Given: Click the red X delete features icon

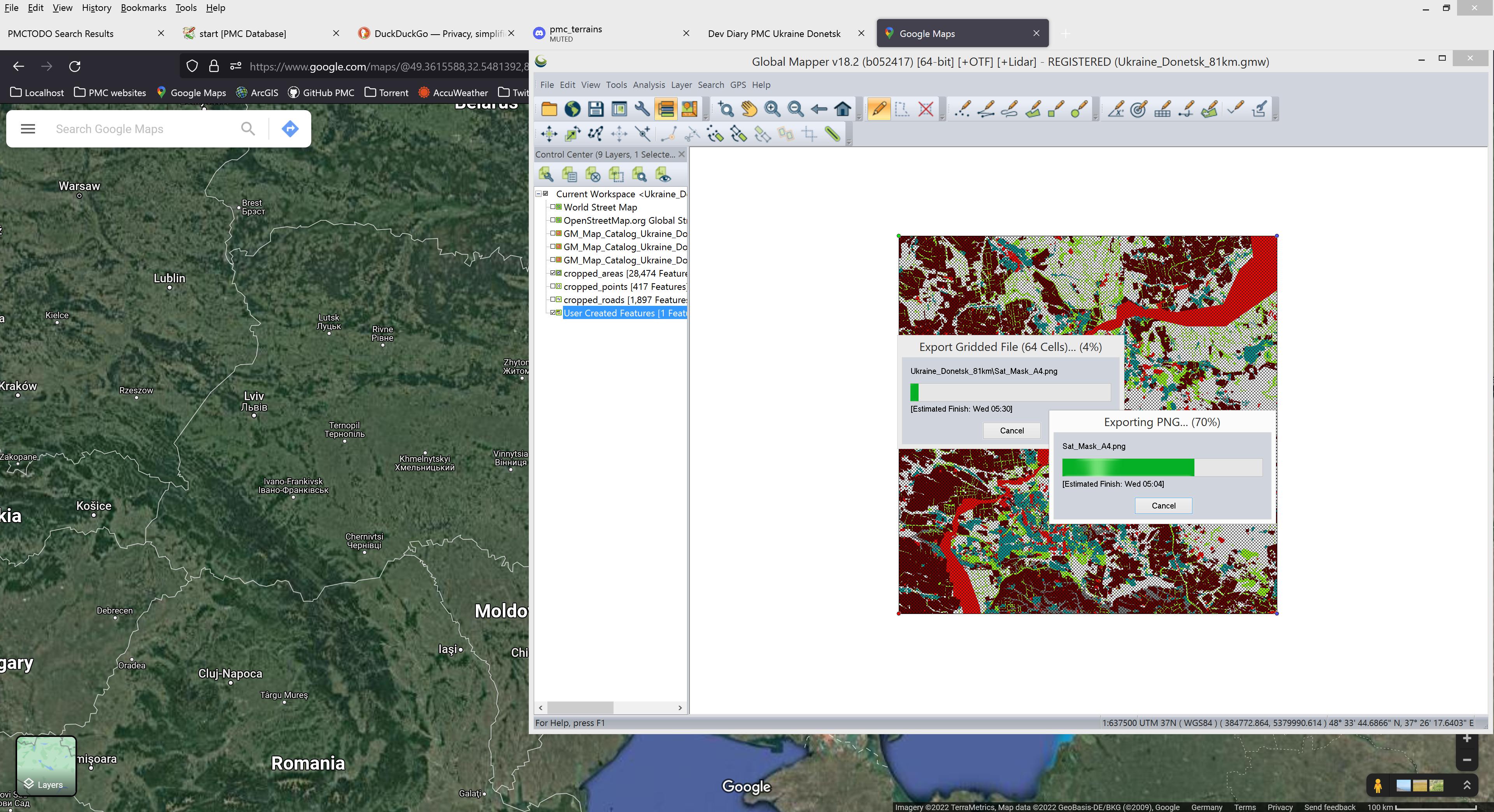Looking at the screenshot, I should [926, 109].
